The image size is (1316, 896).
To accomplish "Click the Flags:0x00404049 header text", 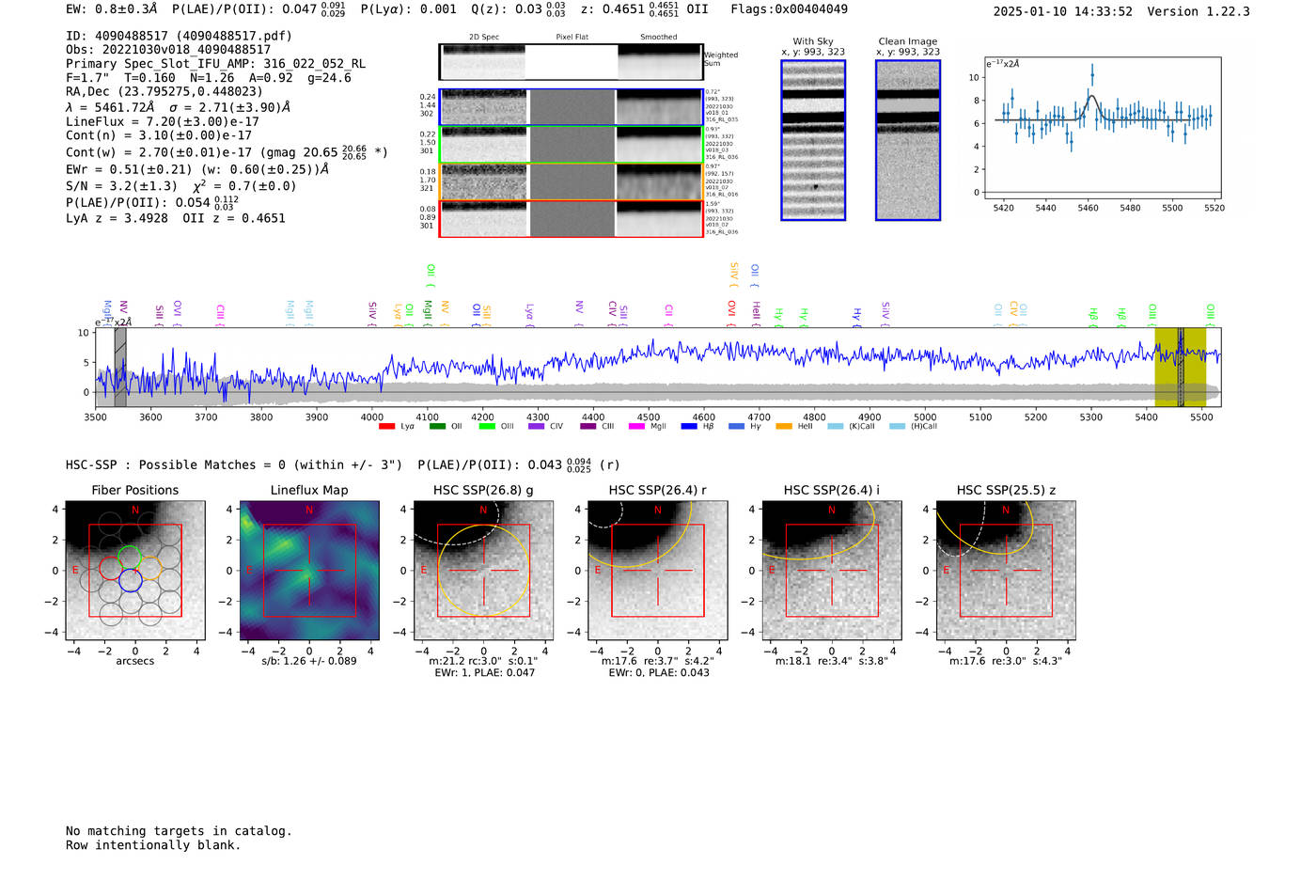I will point(789,8).
